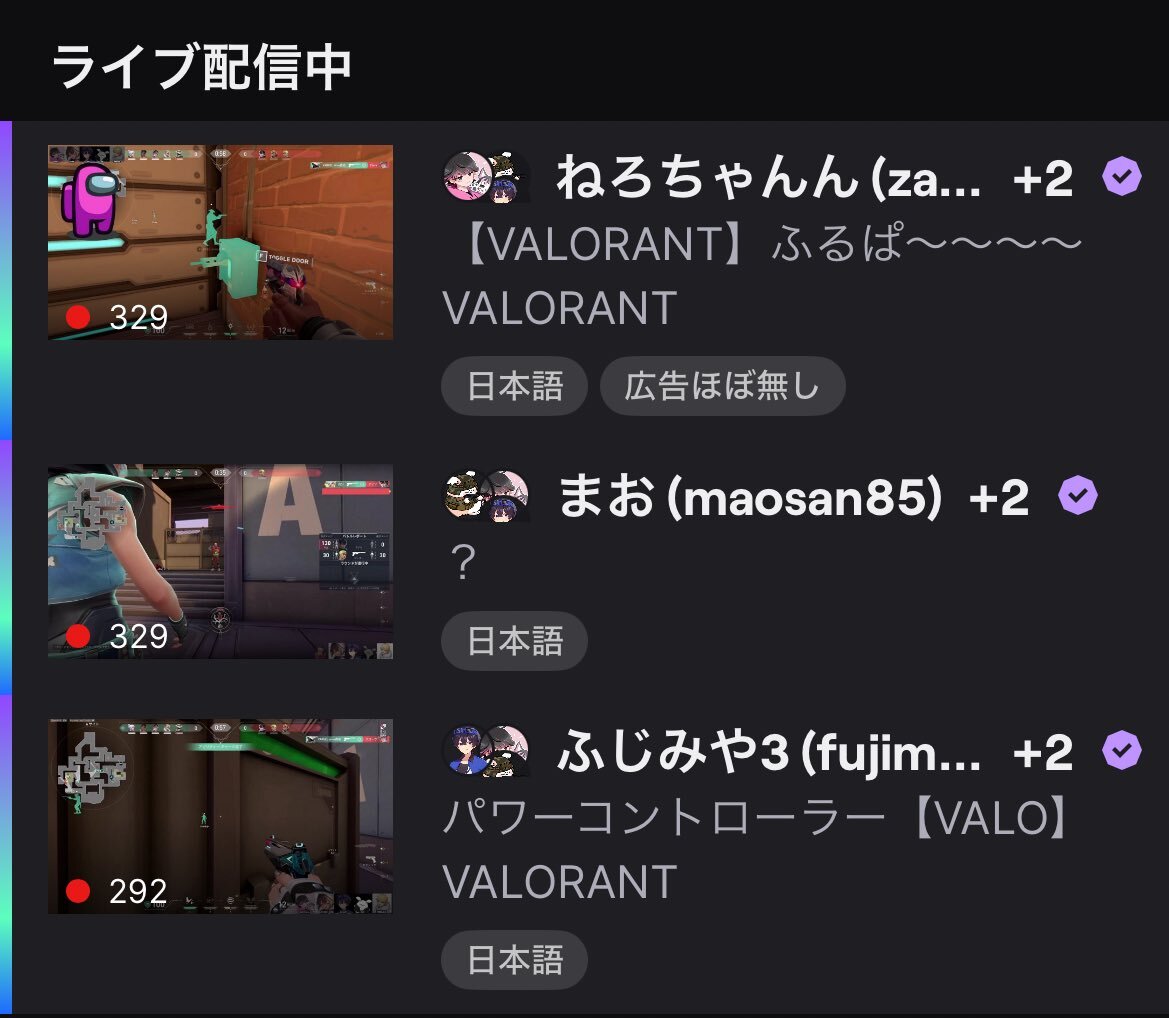Viewport: 1169px width, 1018px height.
Task: Select 広告ほぼ無し tag
Action: [x=722, y=386]
